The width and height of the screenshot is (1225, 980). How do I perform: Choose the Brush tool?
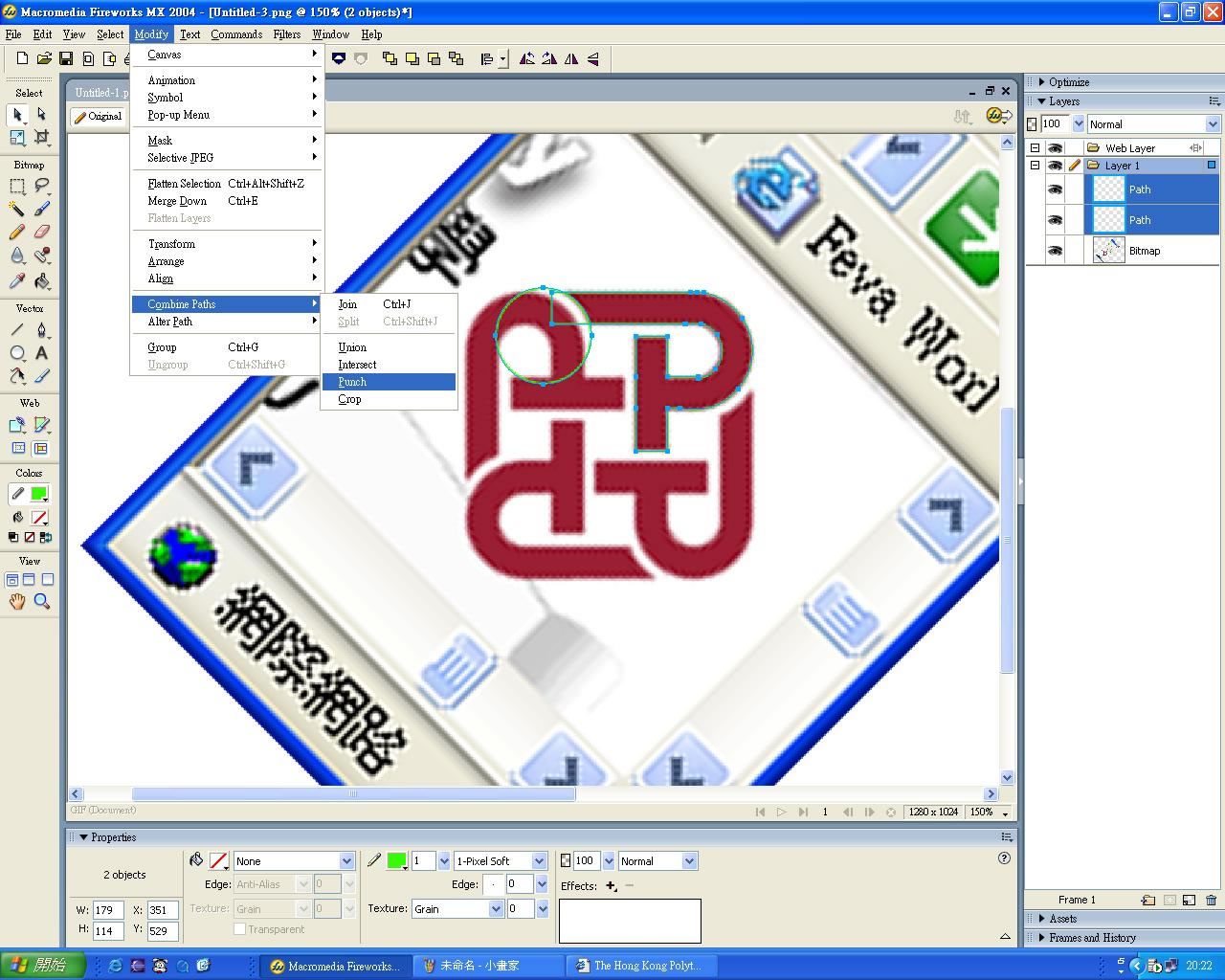click(41, 209)
